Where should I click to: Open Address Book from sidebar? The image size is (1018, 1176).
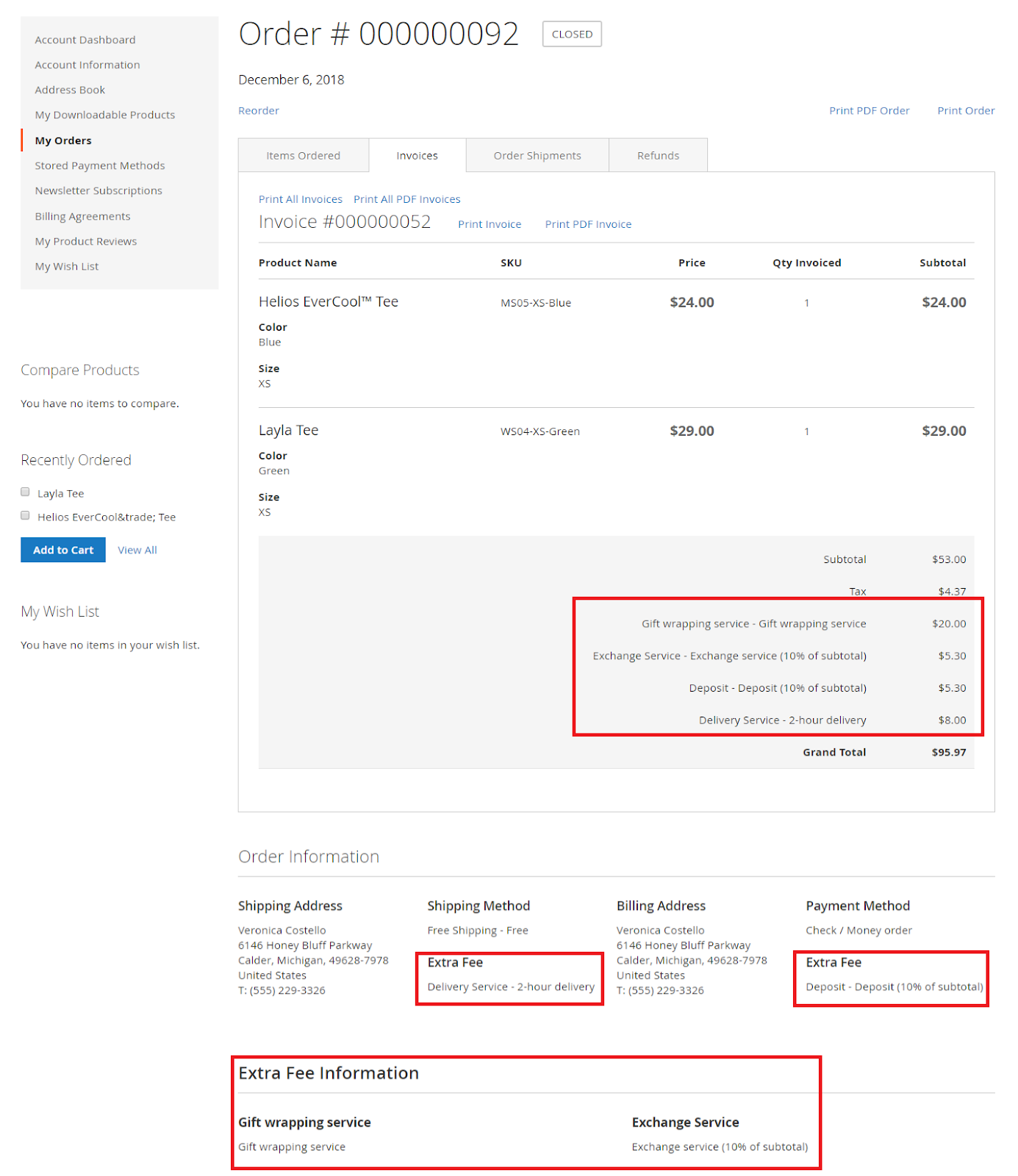(x=70, y=90)
